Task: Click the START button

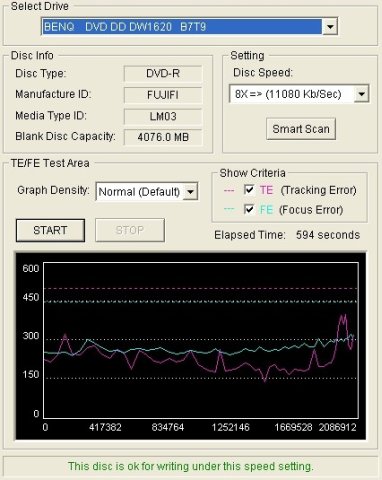Action: tap(50, 230)
